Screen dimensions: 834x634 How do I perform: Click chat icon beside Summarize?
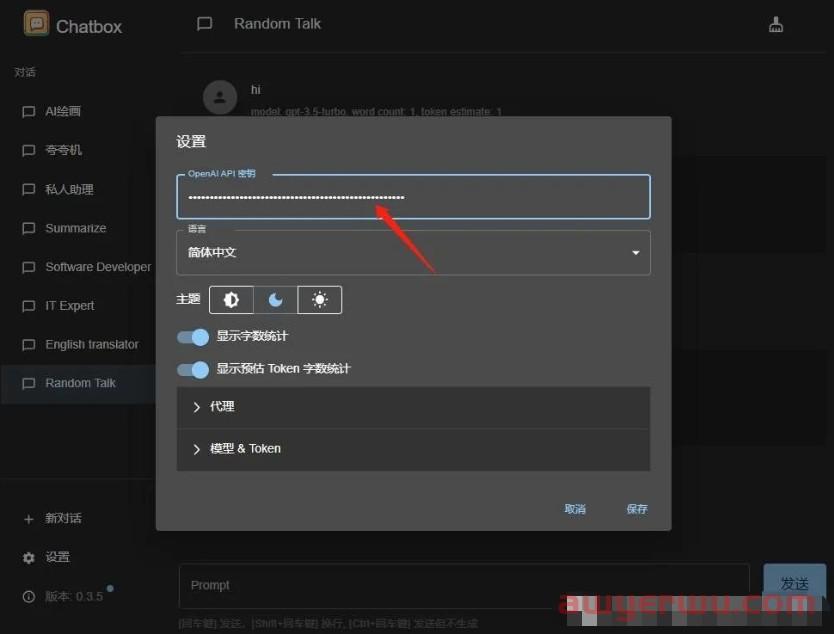pyautogui.click(x=28, y=228)
